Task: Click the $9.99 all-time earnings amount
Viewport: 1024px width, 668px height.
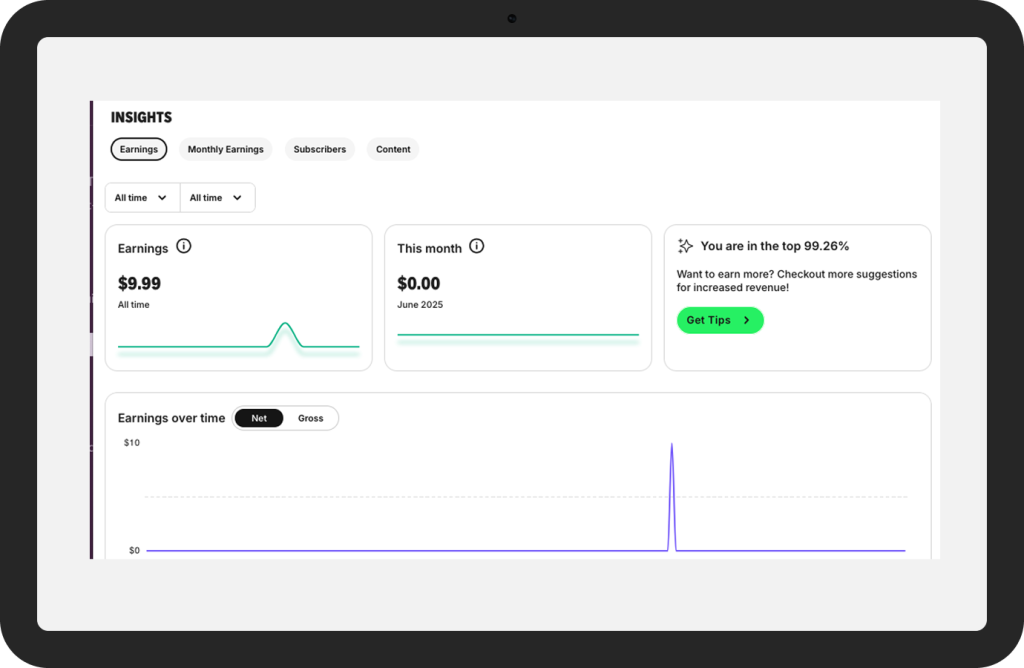Action: 139,284
